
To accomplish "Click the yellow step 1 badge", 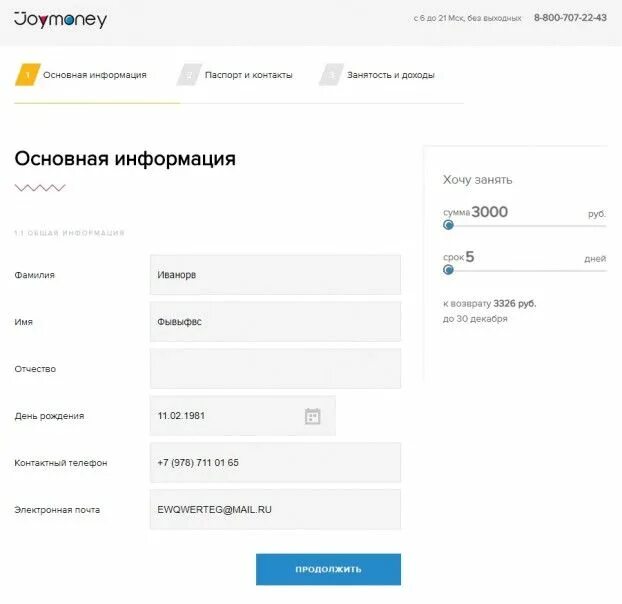I will (x=27, y=75).
